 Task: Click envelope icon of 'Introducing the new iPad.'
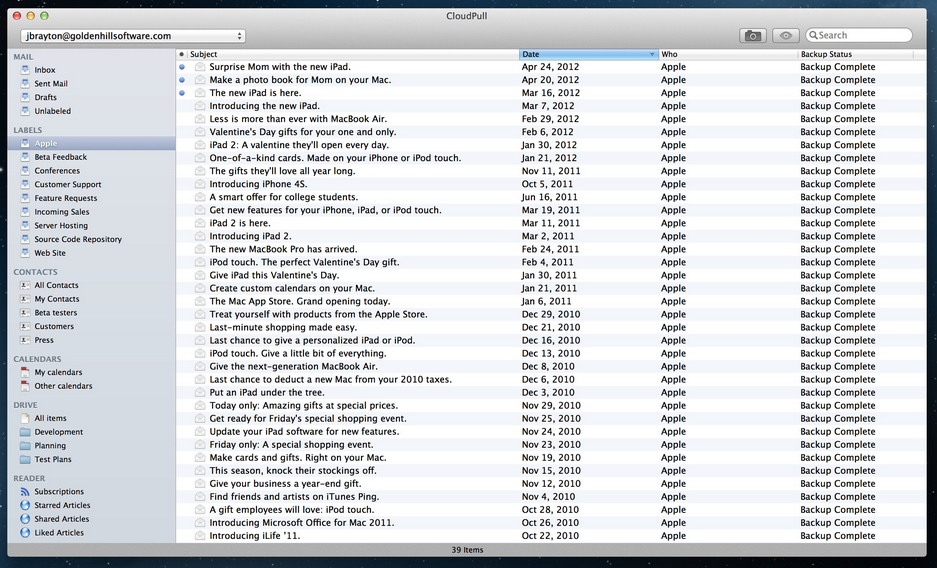(x=200, y=106)
